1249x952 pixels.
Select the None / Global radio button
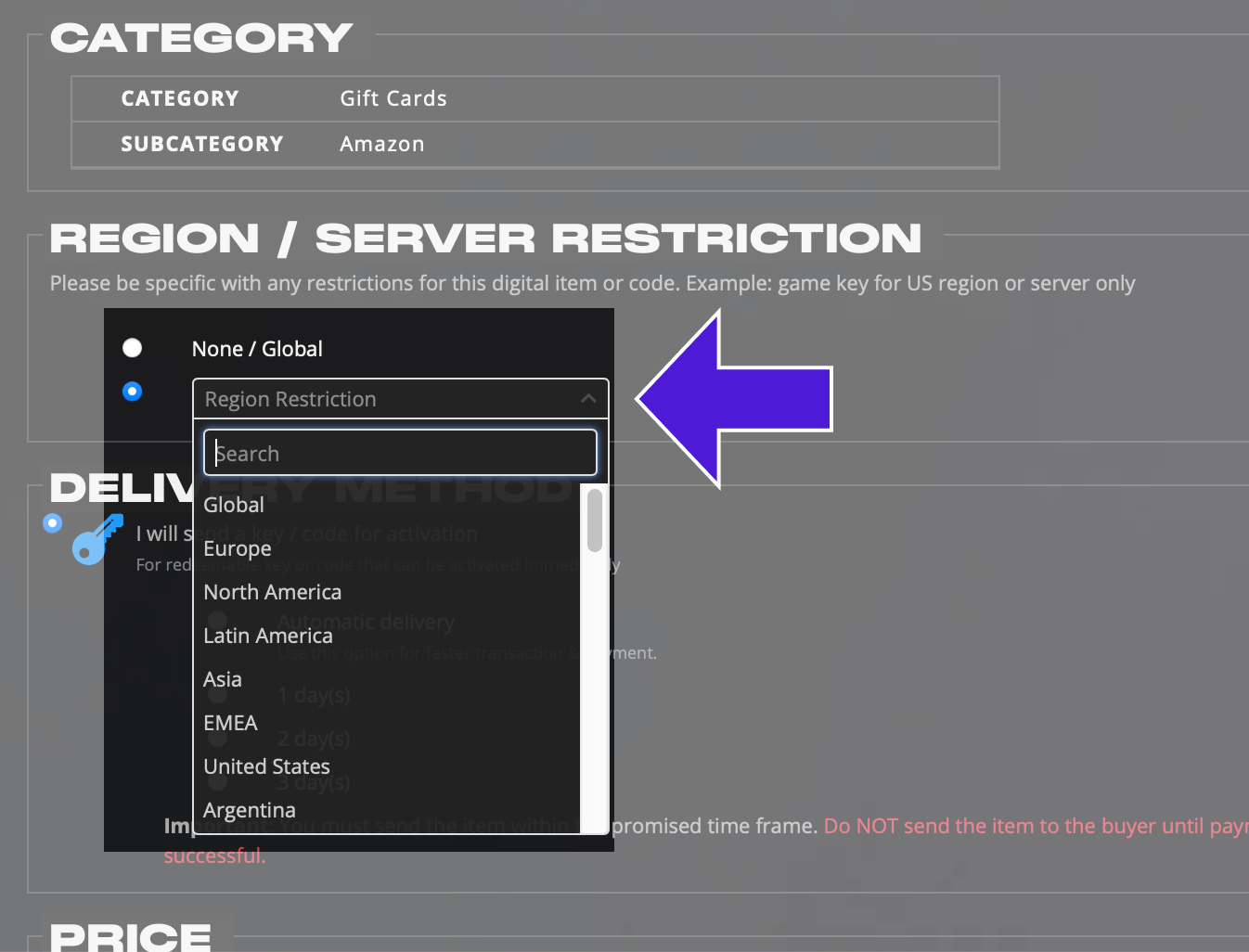[x=133, y=348]
